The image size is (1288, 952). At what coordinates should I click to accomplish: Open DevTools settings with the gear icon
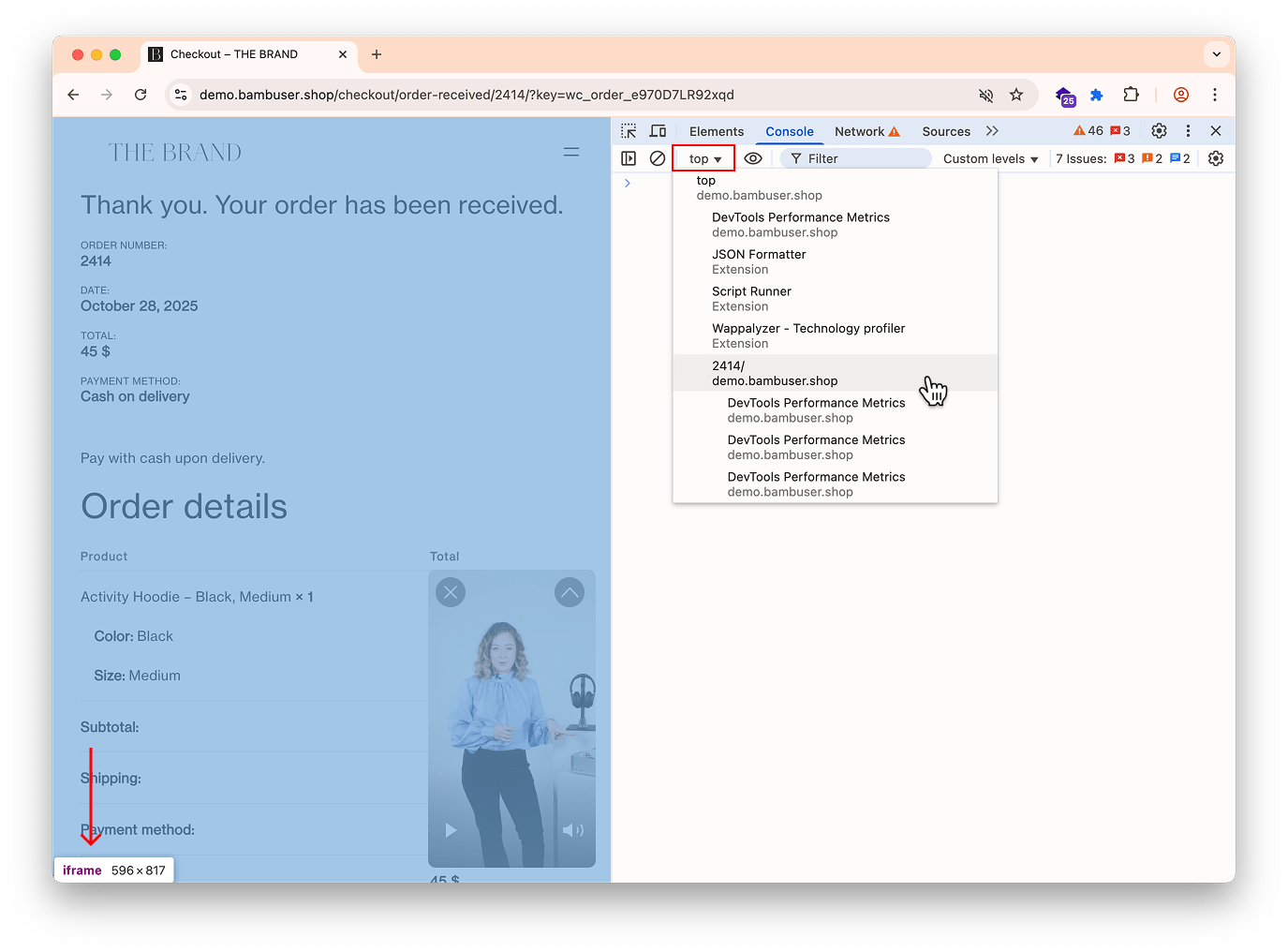point(1159,131)
